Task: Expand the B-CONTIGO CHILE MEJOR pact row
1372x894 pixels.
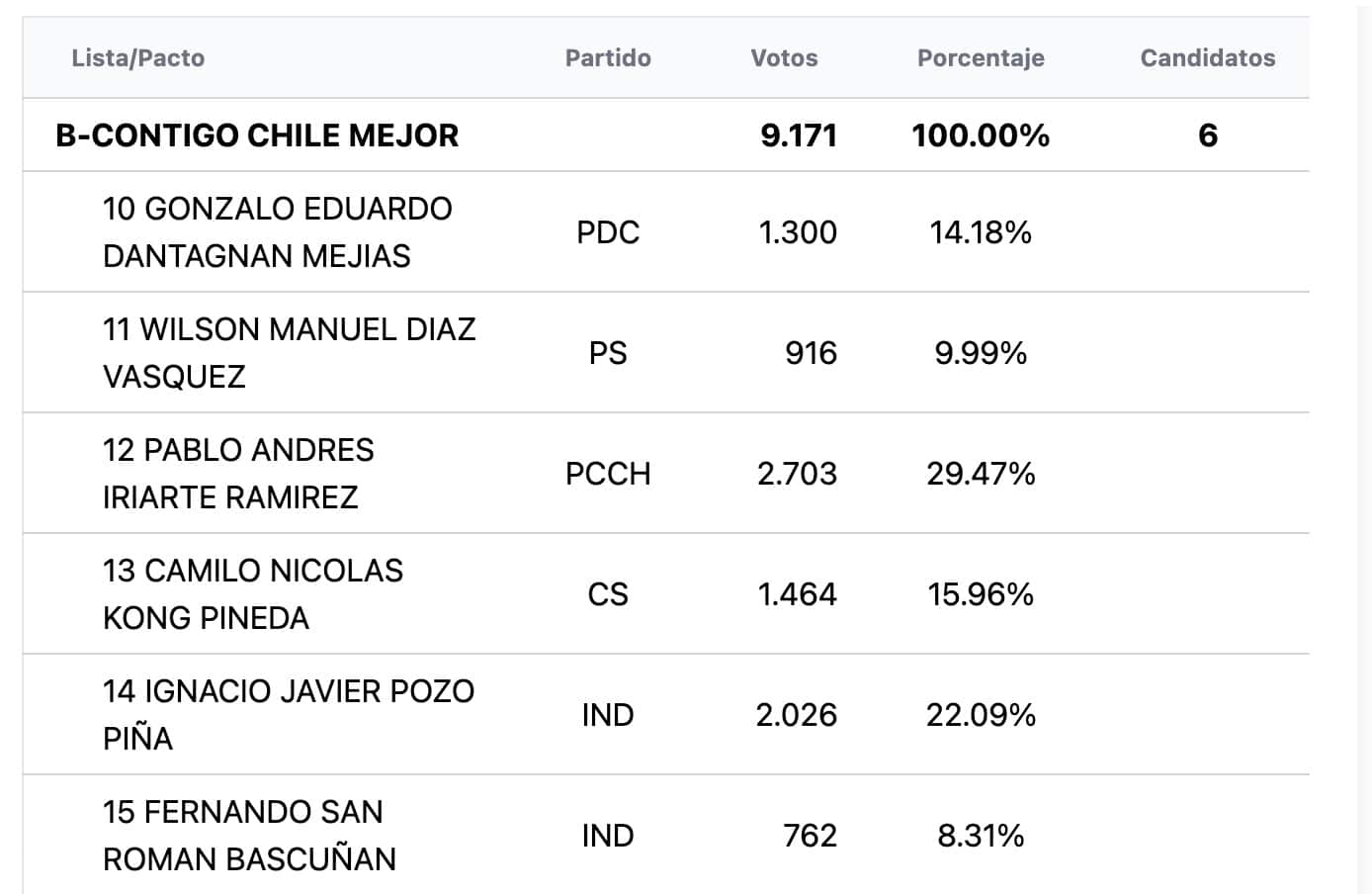Action: pyautogui.click(x=665, y=134)
